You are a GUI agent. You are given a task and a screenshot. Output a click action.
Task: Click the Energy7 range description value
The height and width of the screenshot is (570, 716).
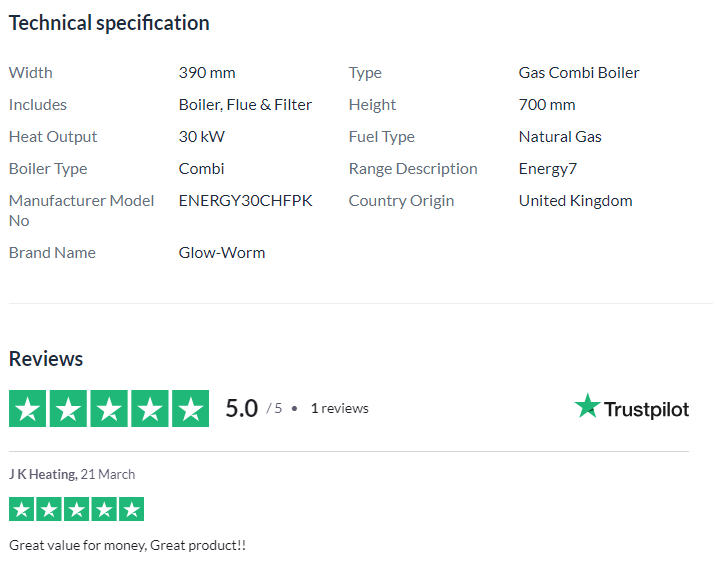(548, 169)
